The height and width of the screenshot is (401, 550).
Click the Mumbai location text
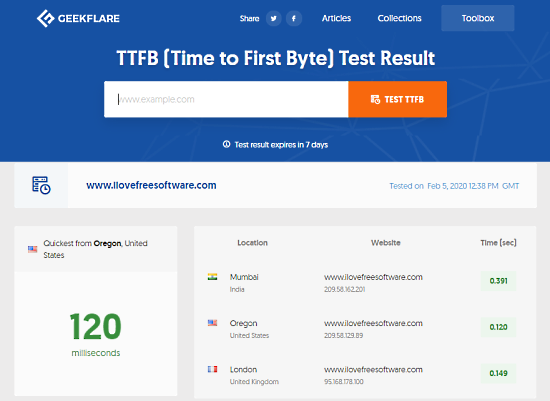pyautogui.click(x=244, y=277)
